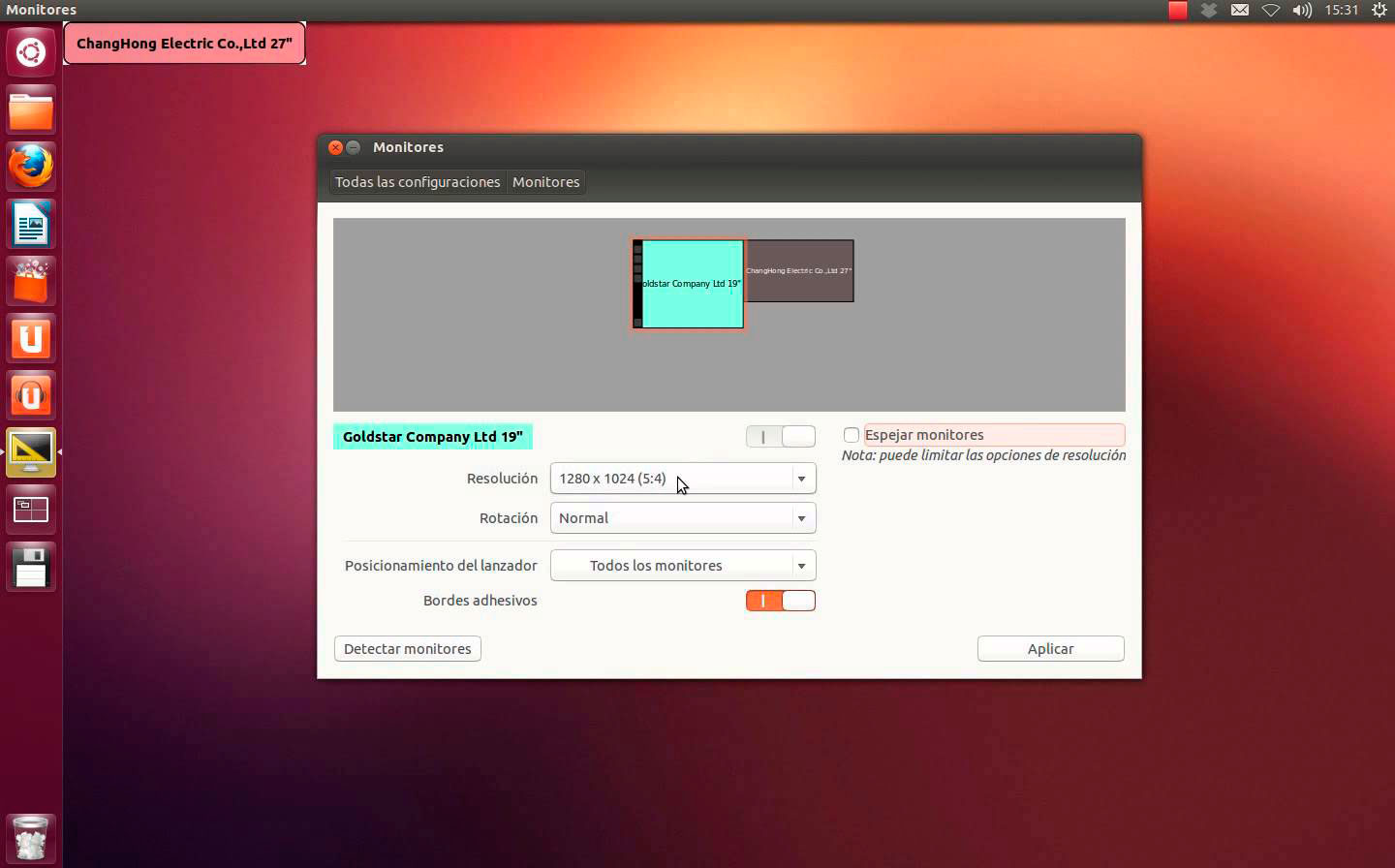Go back to Todas las configuraciones
Viewport: 1395px width, 868px height.
click(x=417, y=181)
